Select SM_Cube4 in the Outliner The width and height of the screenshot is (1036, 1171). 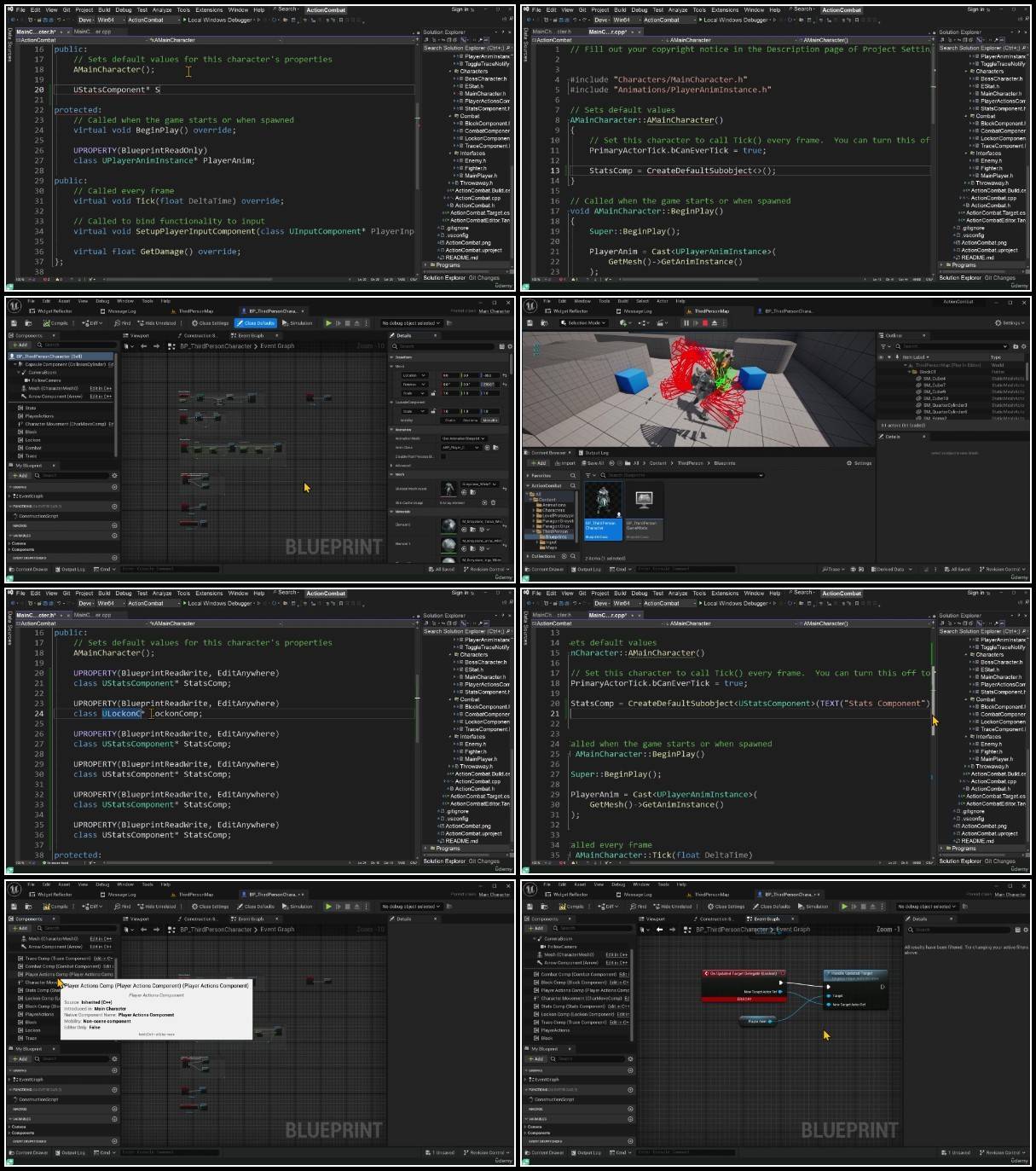935,379
